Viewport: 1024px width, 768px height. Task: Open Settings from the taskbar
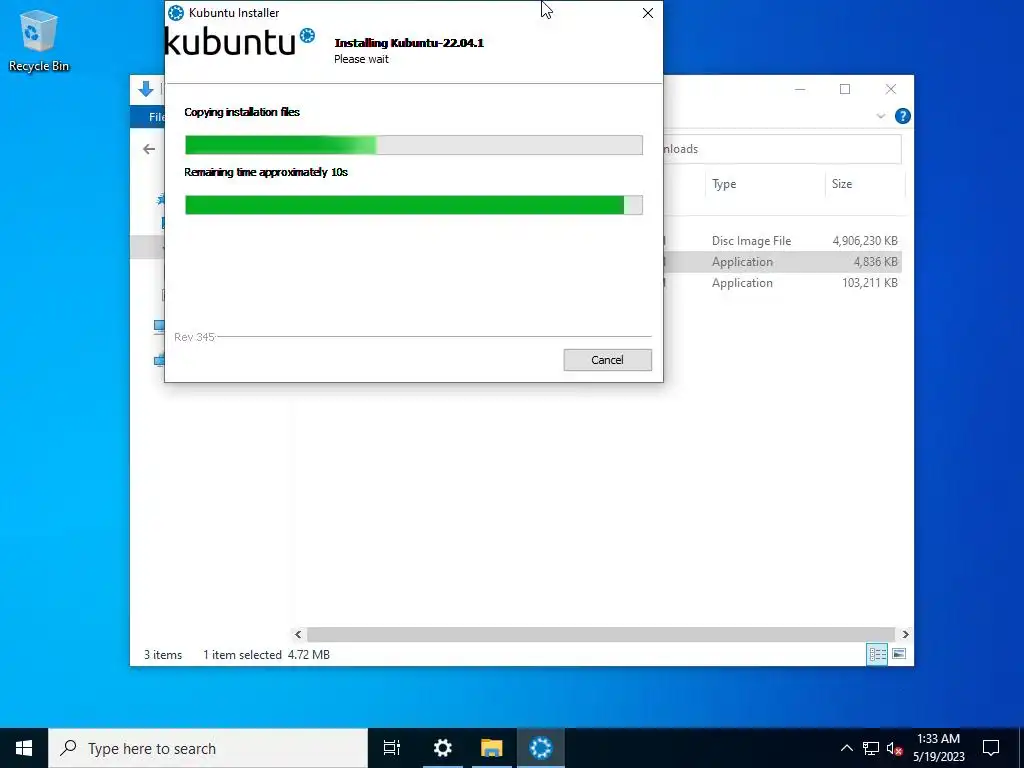pyautogui.click(x=443, y=748)
